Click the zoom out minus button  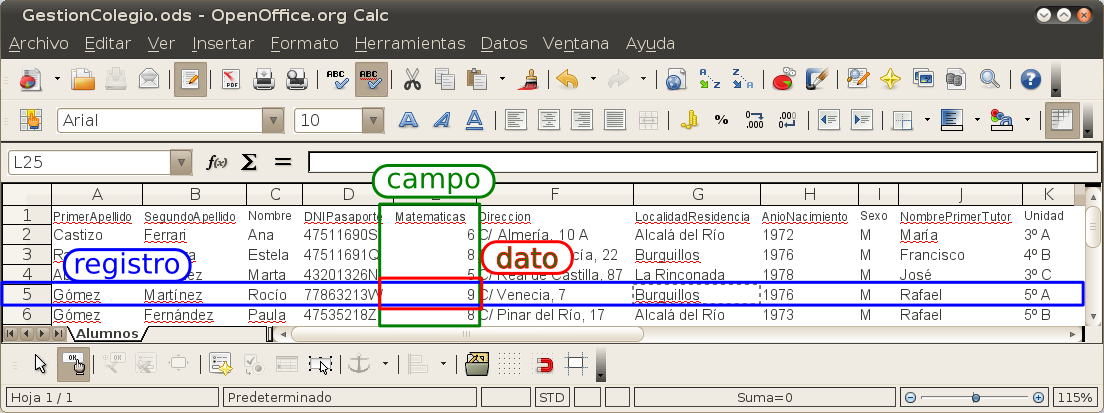coord(910,398)
